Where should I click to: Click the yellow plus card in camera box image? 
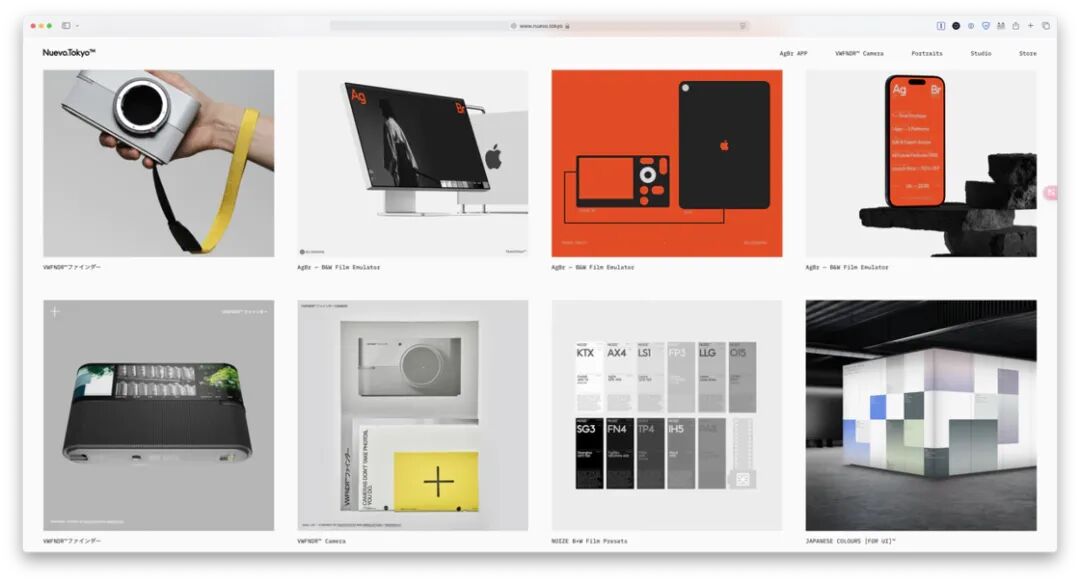(436, 481)
